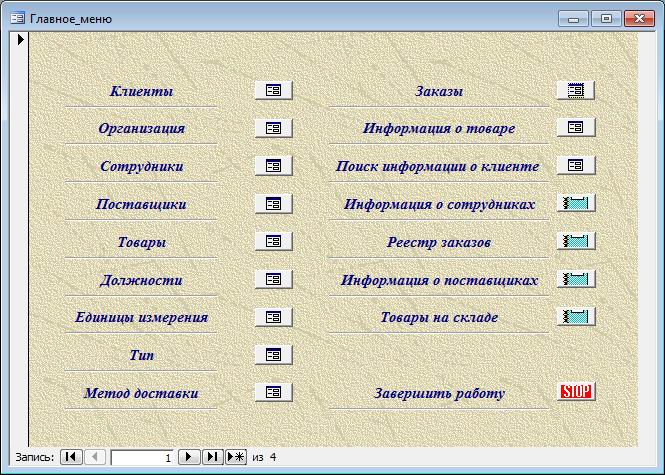Open Информация о сотрудниках report icon
665x475 pixels.
point(575,203)
